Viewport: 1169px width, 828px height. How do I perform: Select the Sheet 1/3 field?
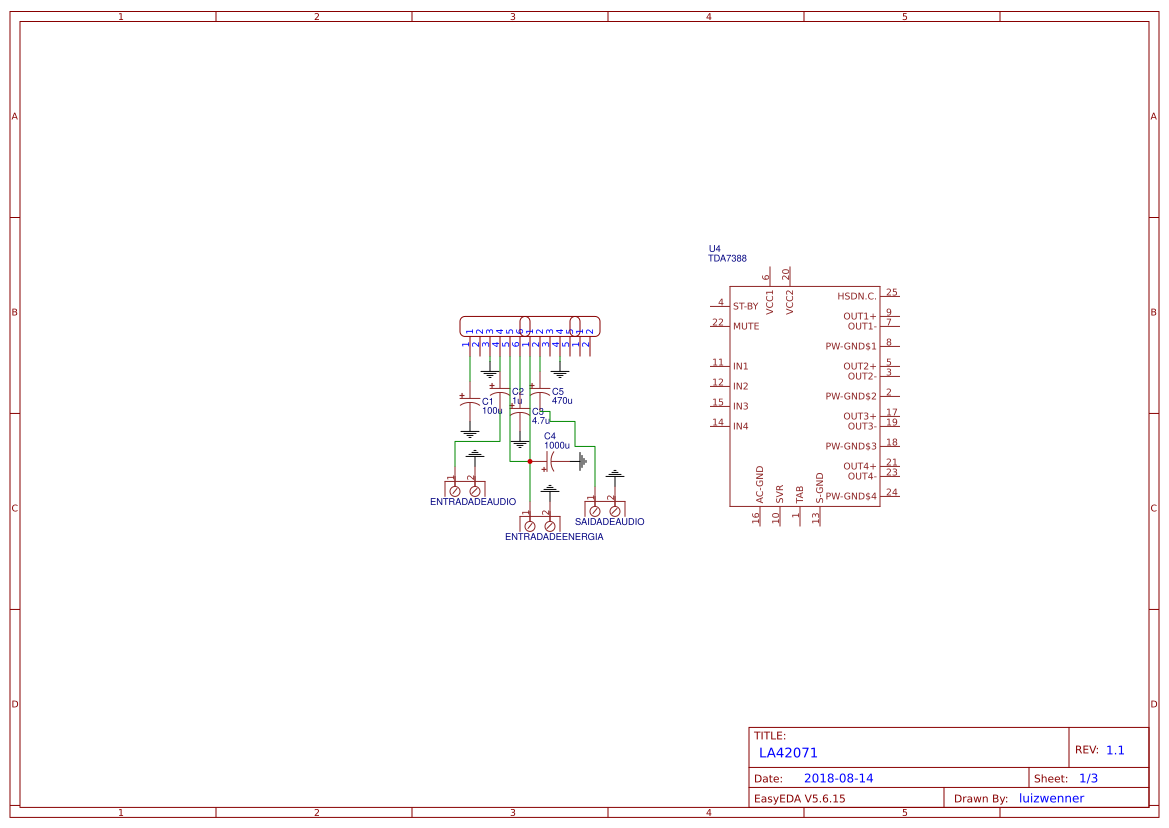point(1090,777)
